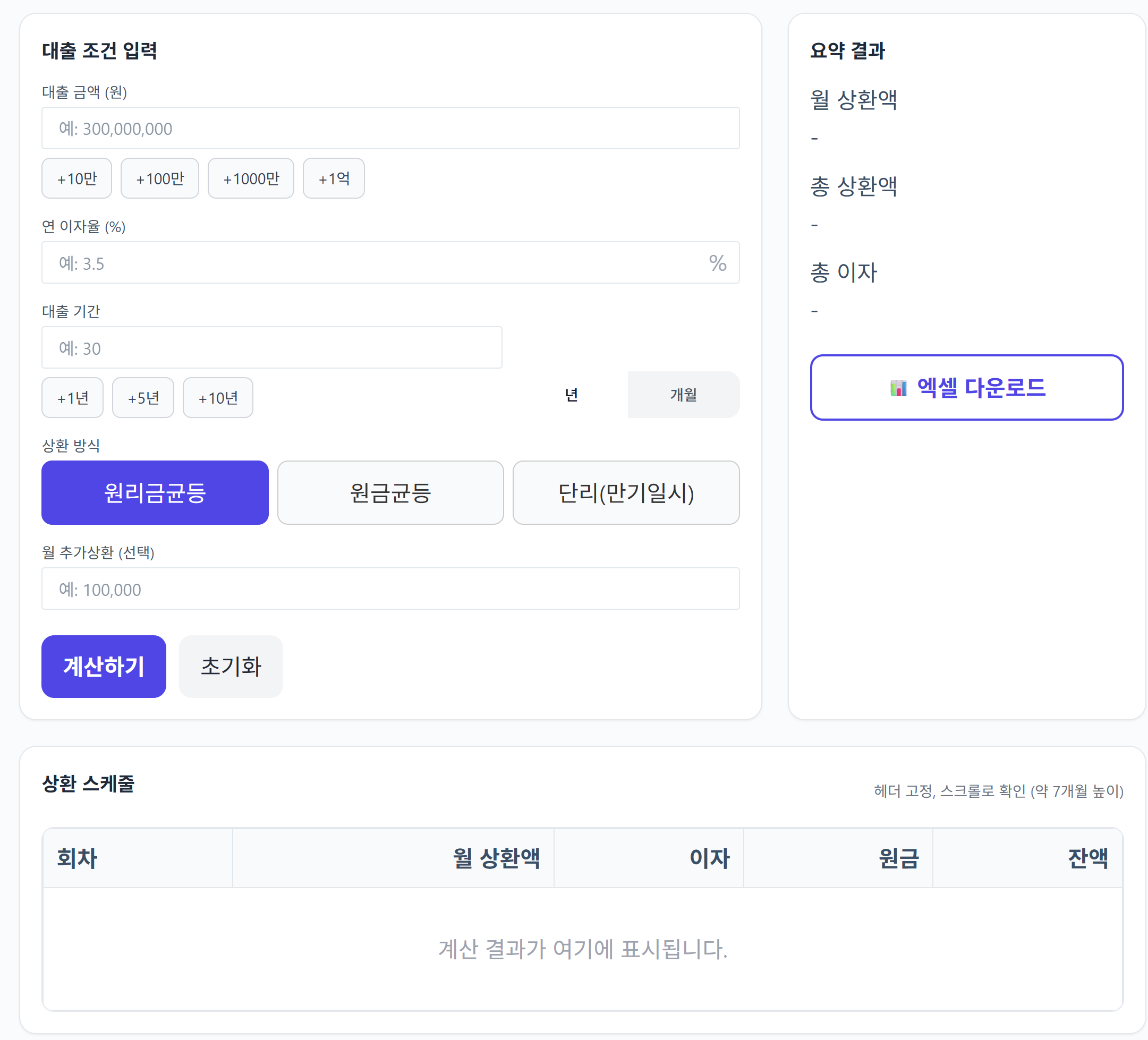Switch loan period unit to 년
The image size is (1148, 1040).
(571, 395)
